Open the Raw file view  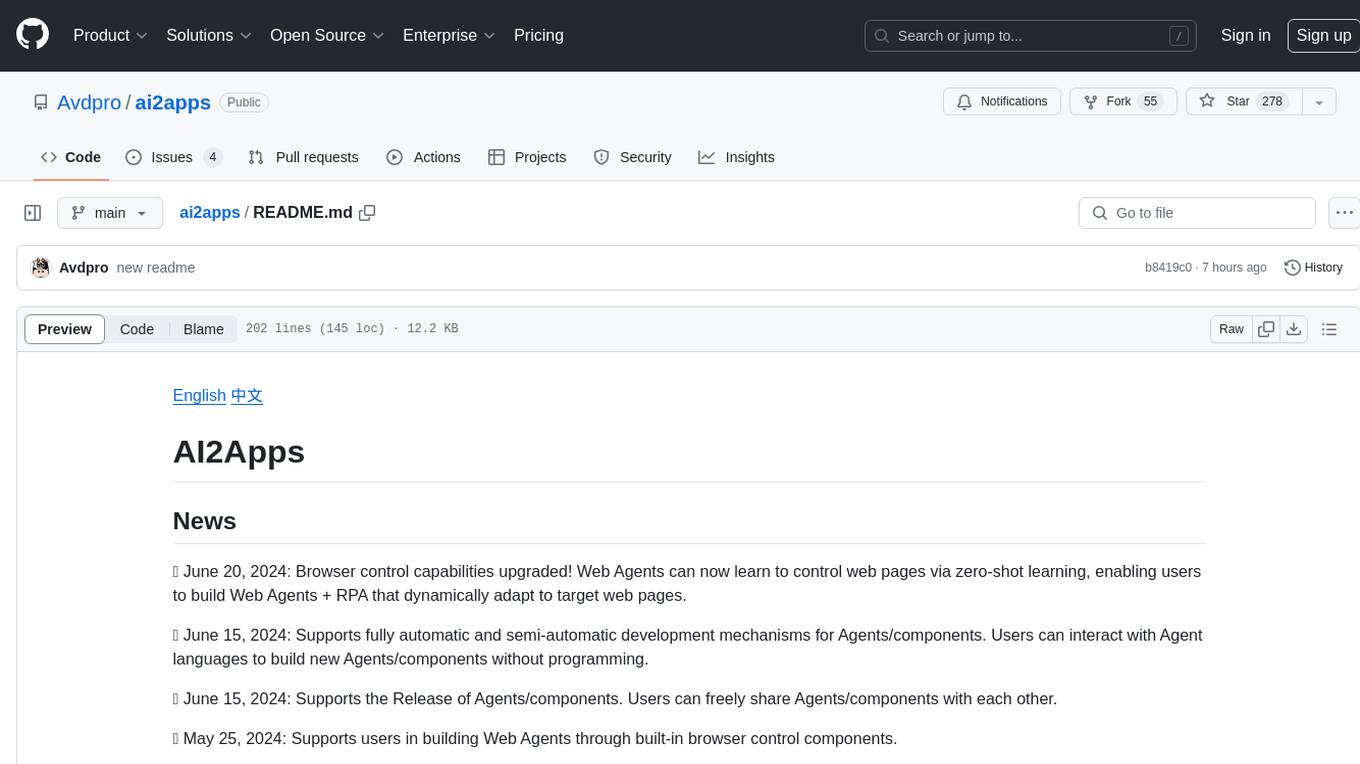click(1231, 329)
